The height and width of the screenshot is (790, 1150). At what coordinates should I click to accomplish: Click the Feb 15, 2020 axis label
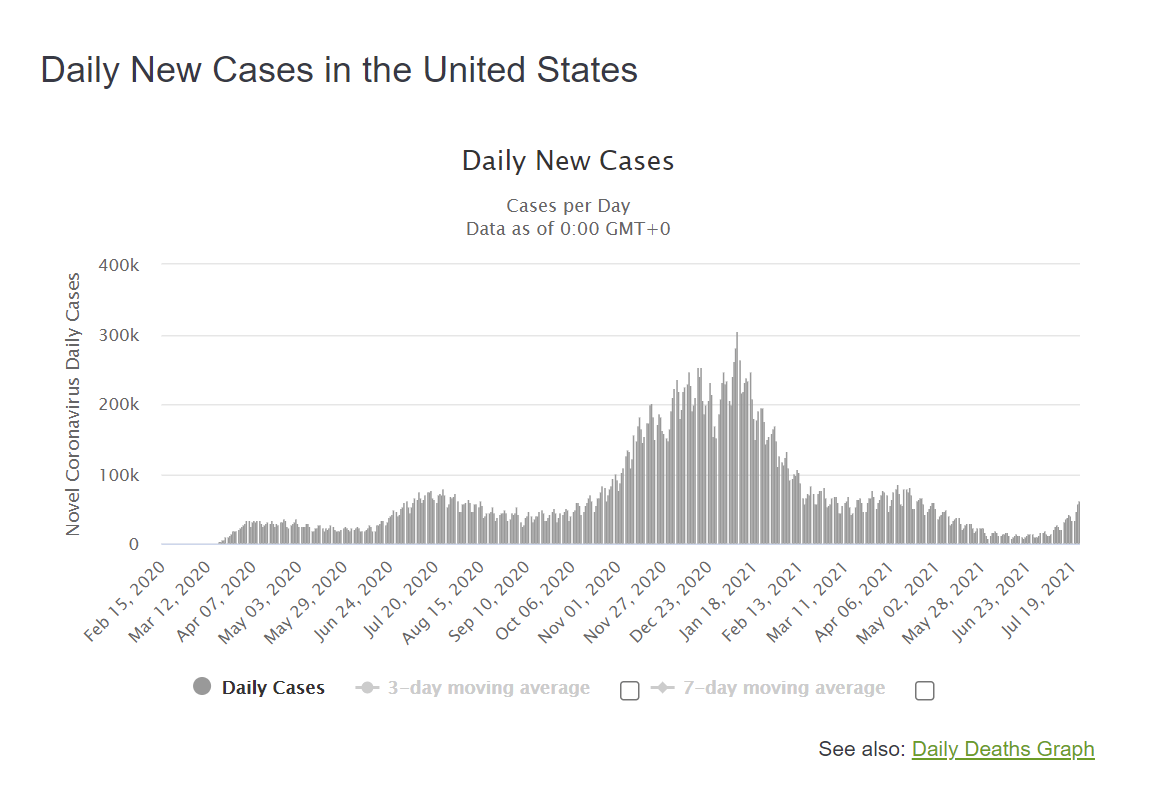(125, 601)
